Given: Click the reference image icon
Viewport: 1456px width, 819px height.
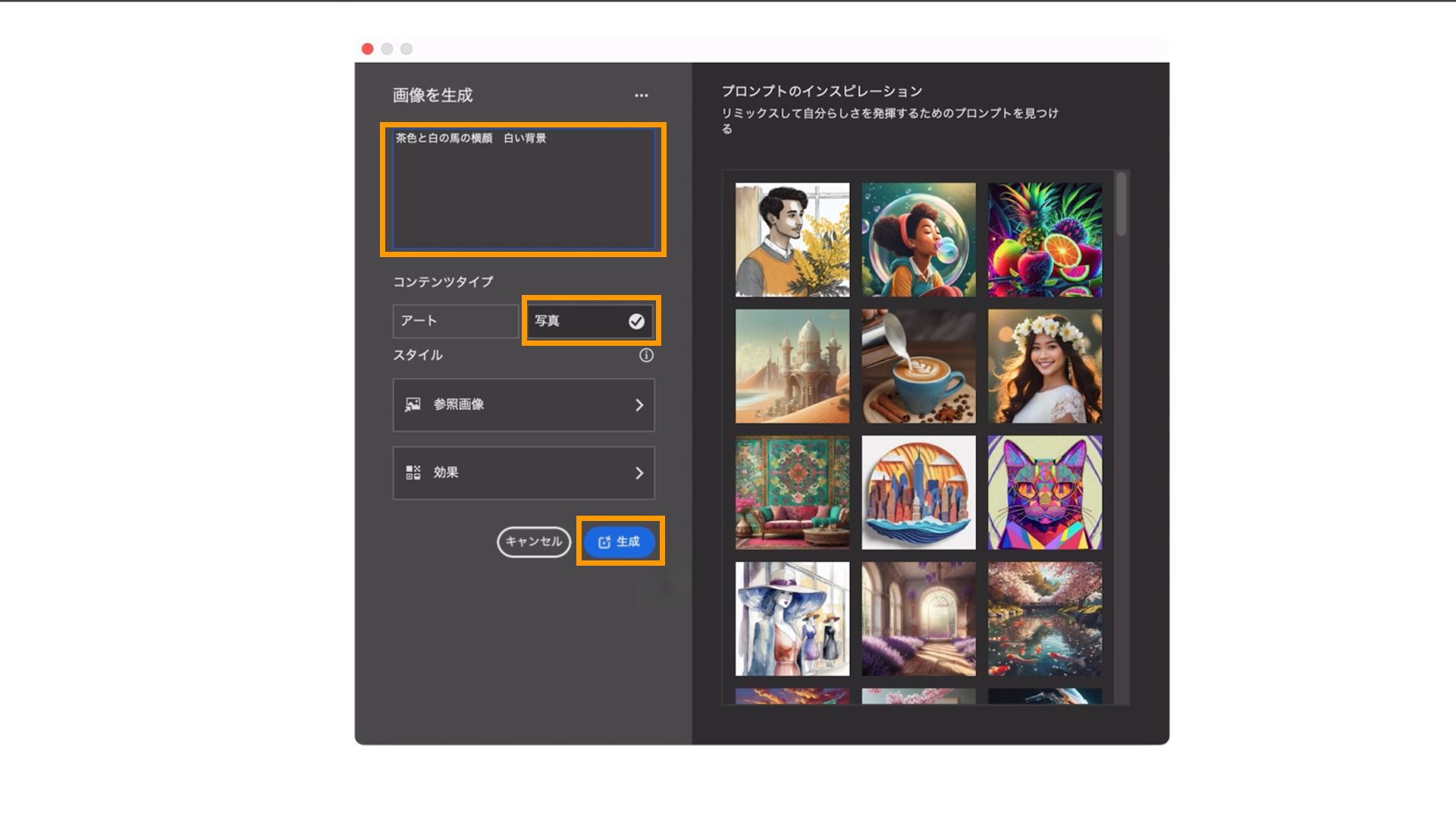Looking at the screenshot, I should coord(413,405).
